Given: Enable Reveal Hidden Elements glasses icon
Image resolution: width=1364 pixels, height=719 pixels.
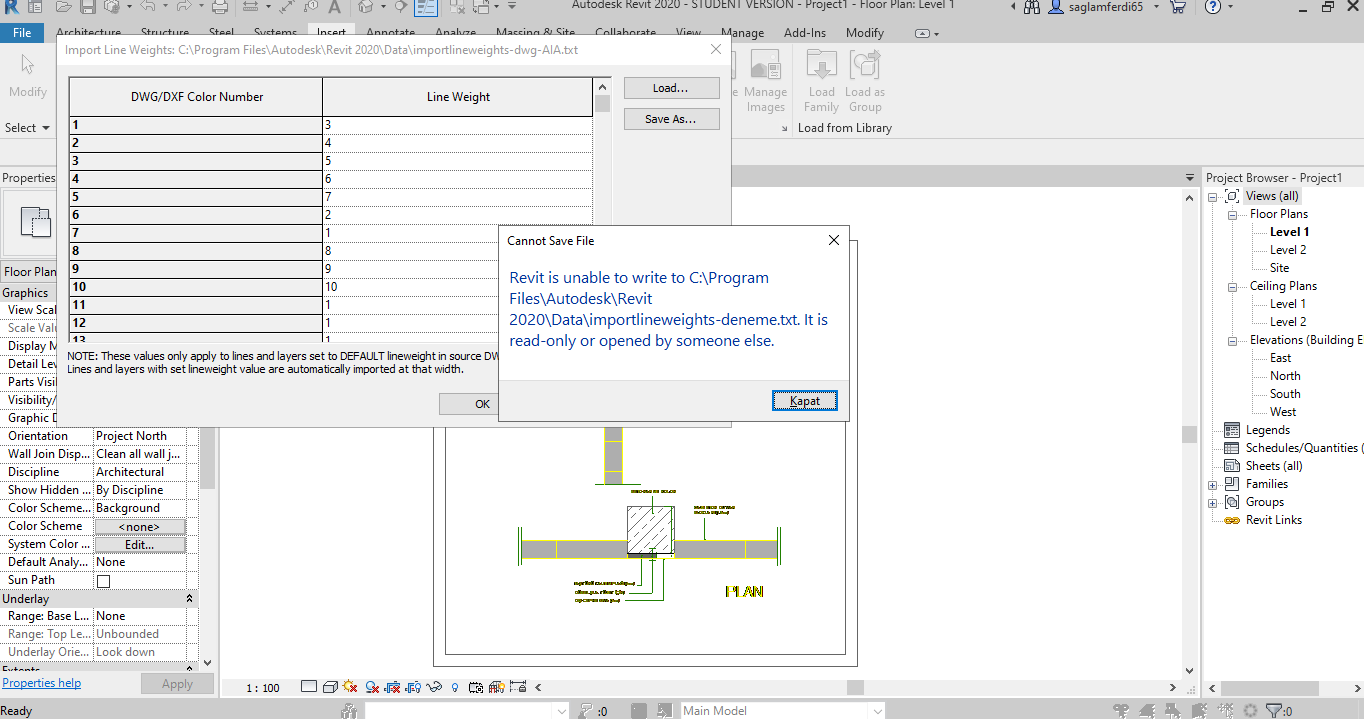Looking at the screenshot, I should click(434, 687).
